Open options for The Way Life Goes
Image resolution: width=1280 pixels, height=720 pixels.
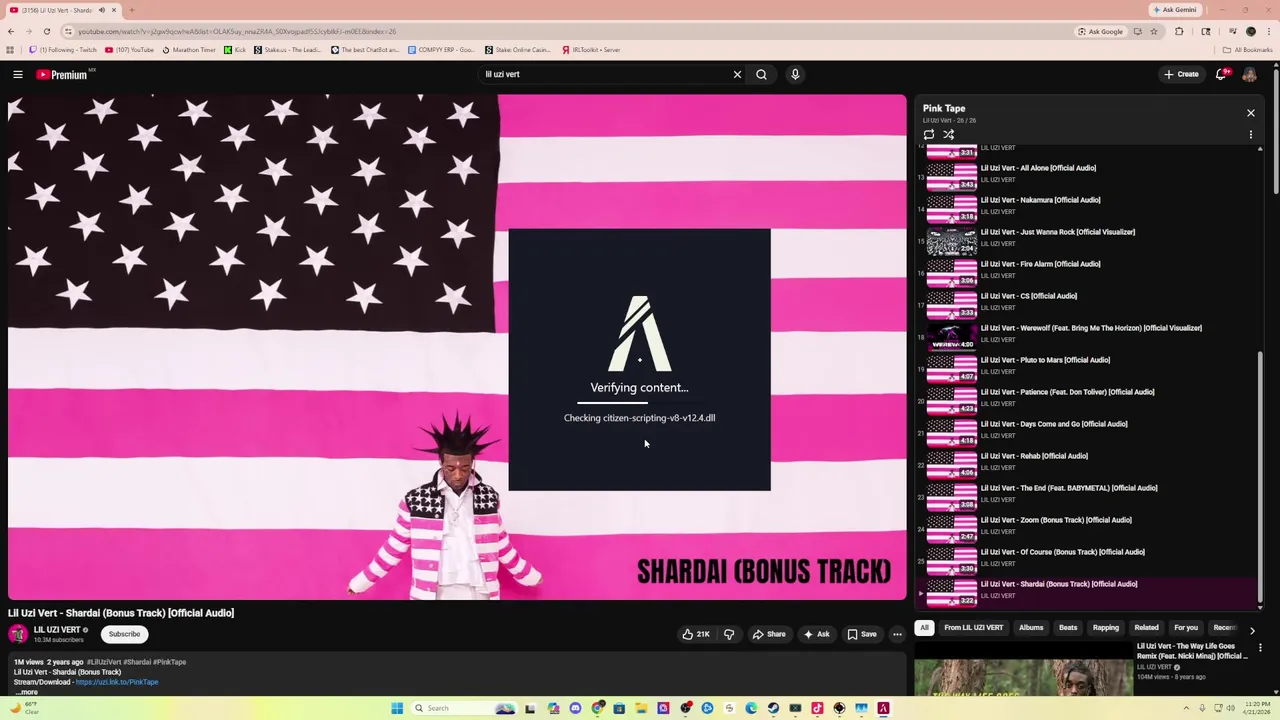[x=1260, y=648]
